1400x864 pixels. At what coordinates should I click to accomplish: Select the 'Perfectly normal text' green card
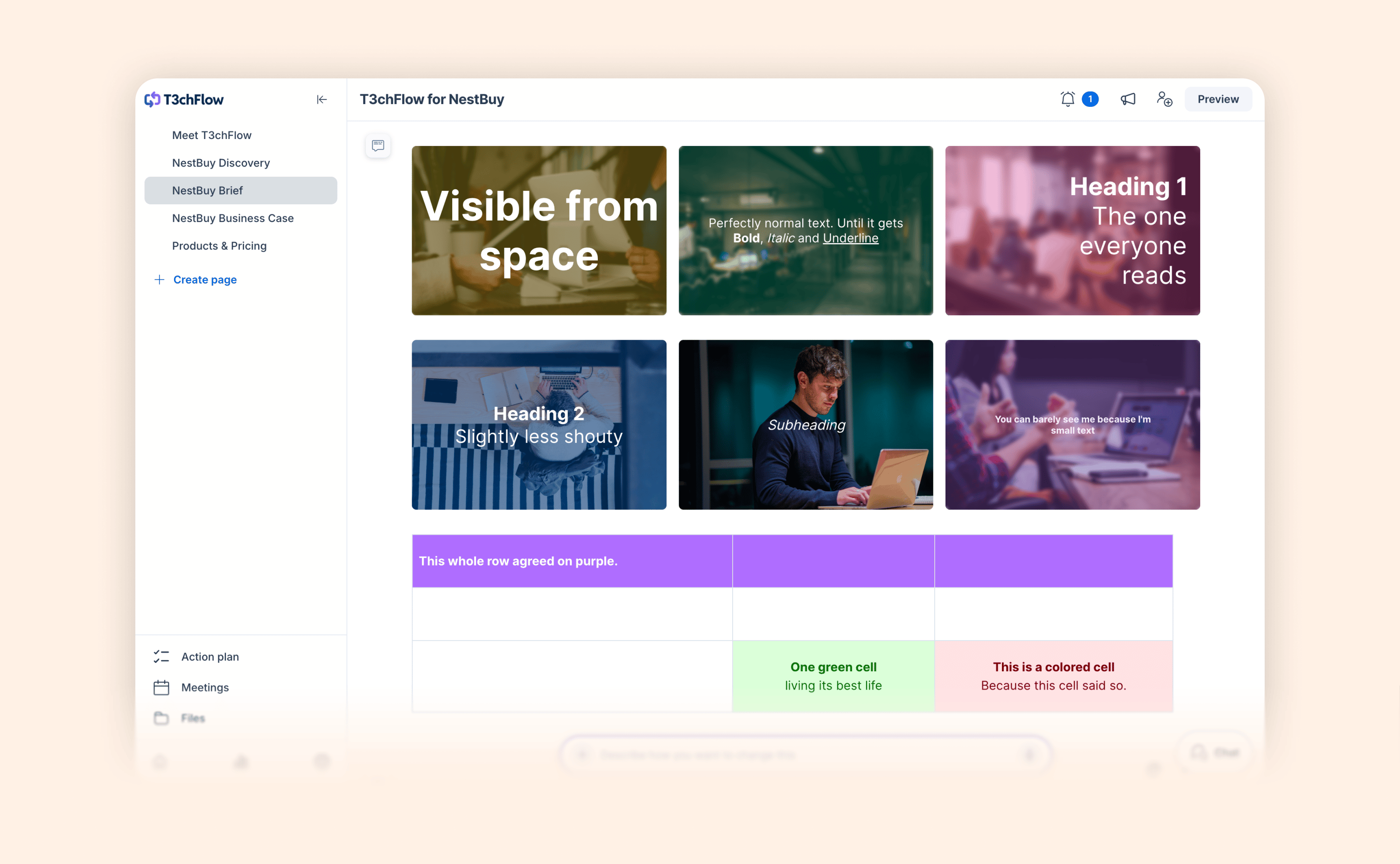[x=806, y=230]
